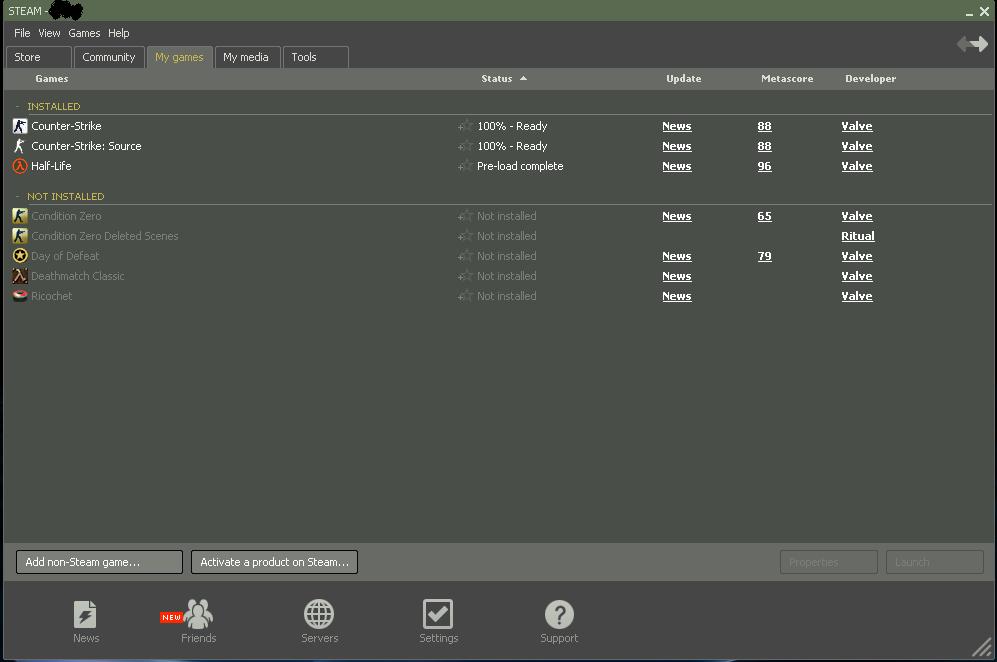Open Valve developer link for Deathmatch Classic

856,276
